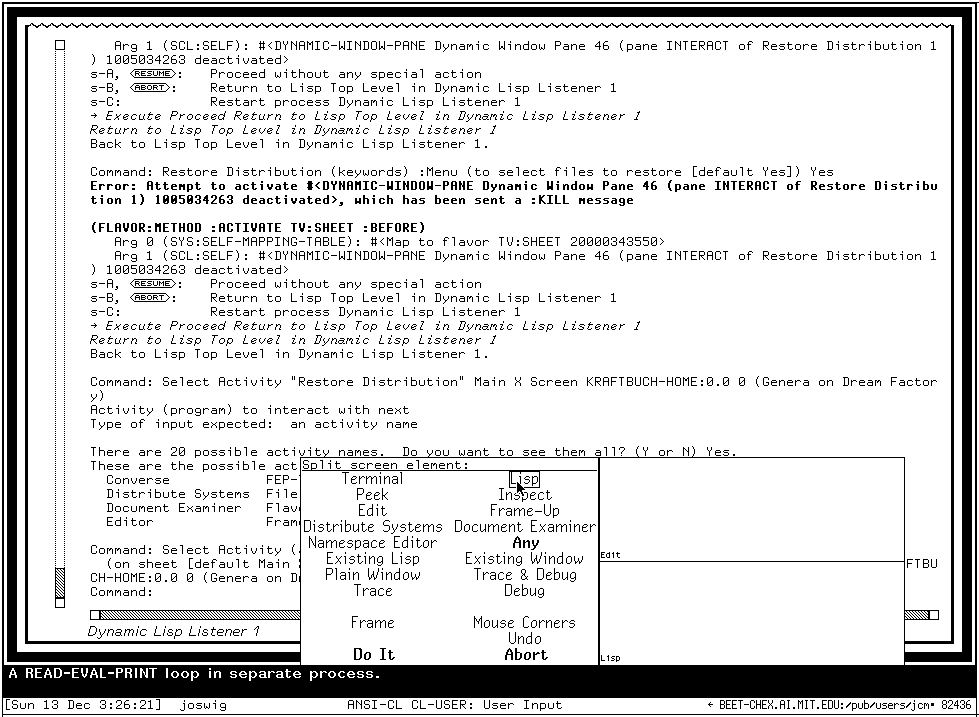Click 'Activity (program) to interact with next'
Screen dimensions: 979x717
tap(250, 410)
